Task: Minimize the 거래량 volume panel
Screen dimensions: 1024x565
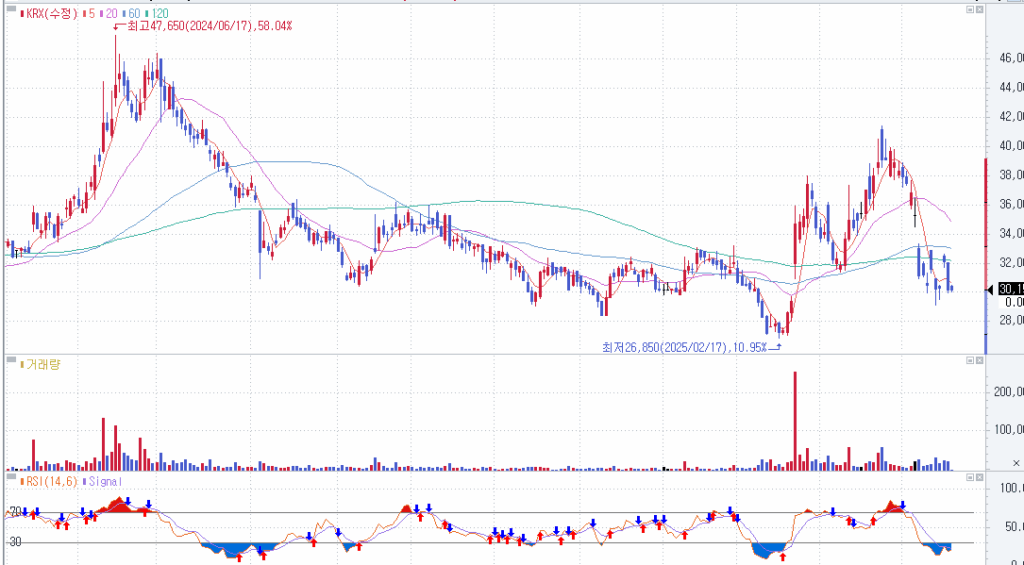Action: (968, 360)
